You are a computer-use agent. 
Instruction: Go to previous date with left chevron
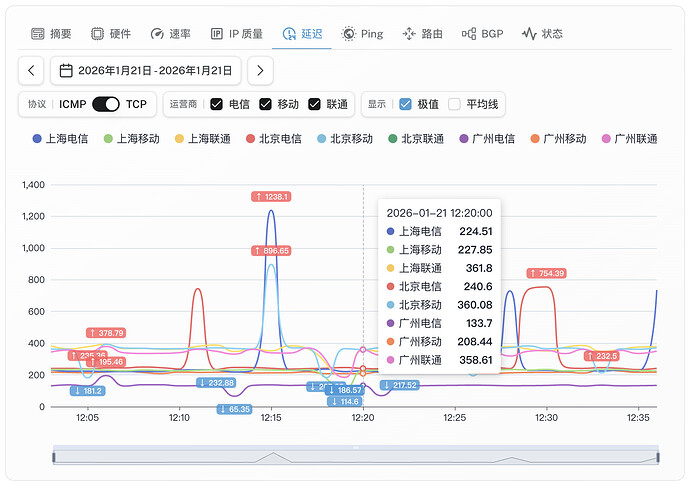31,70
